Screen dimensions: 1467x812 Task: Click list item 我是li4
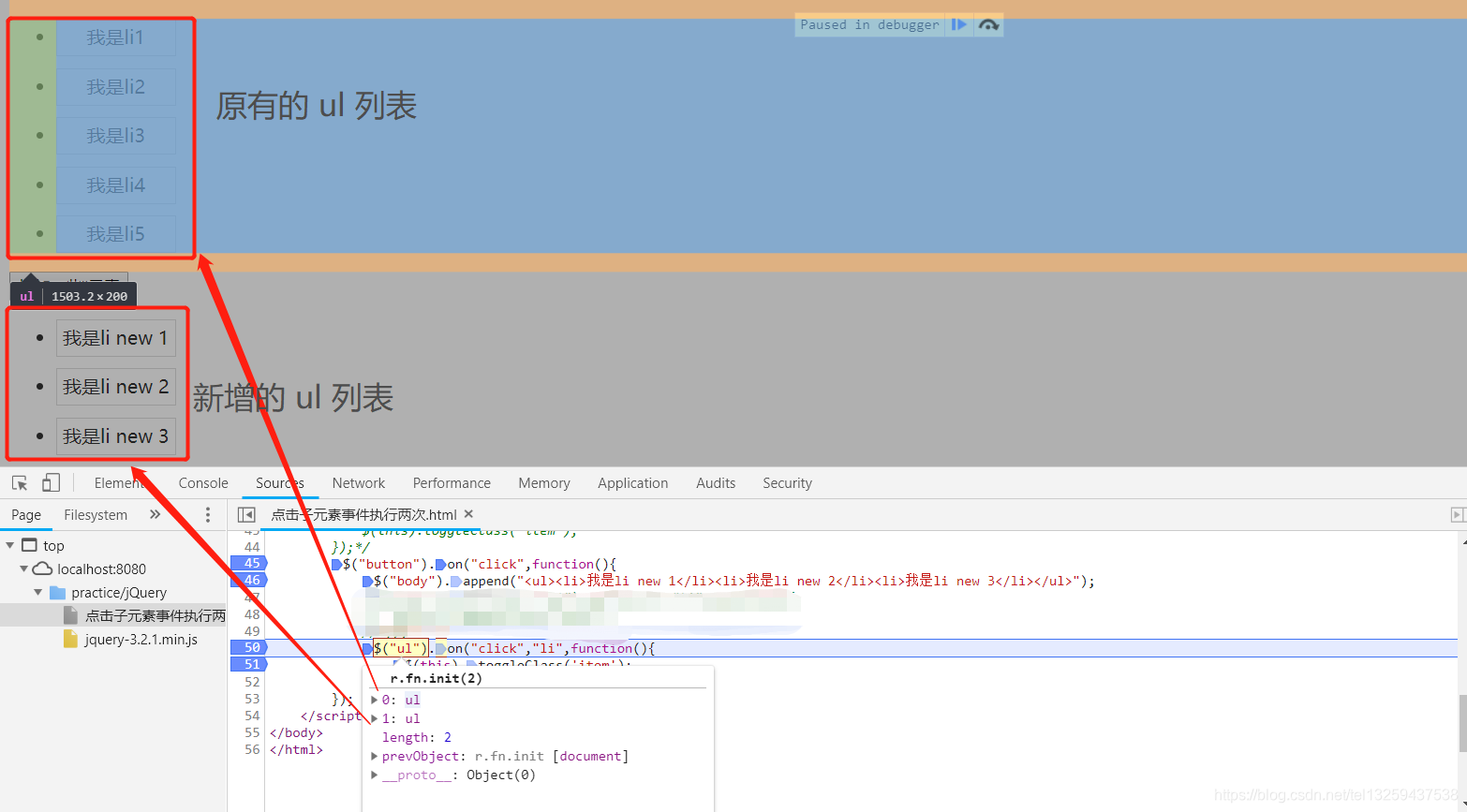click(x=115, y=185)
